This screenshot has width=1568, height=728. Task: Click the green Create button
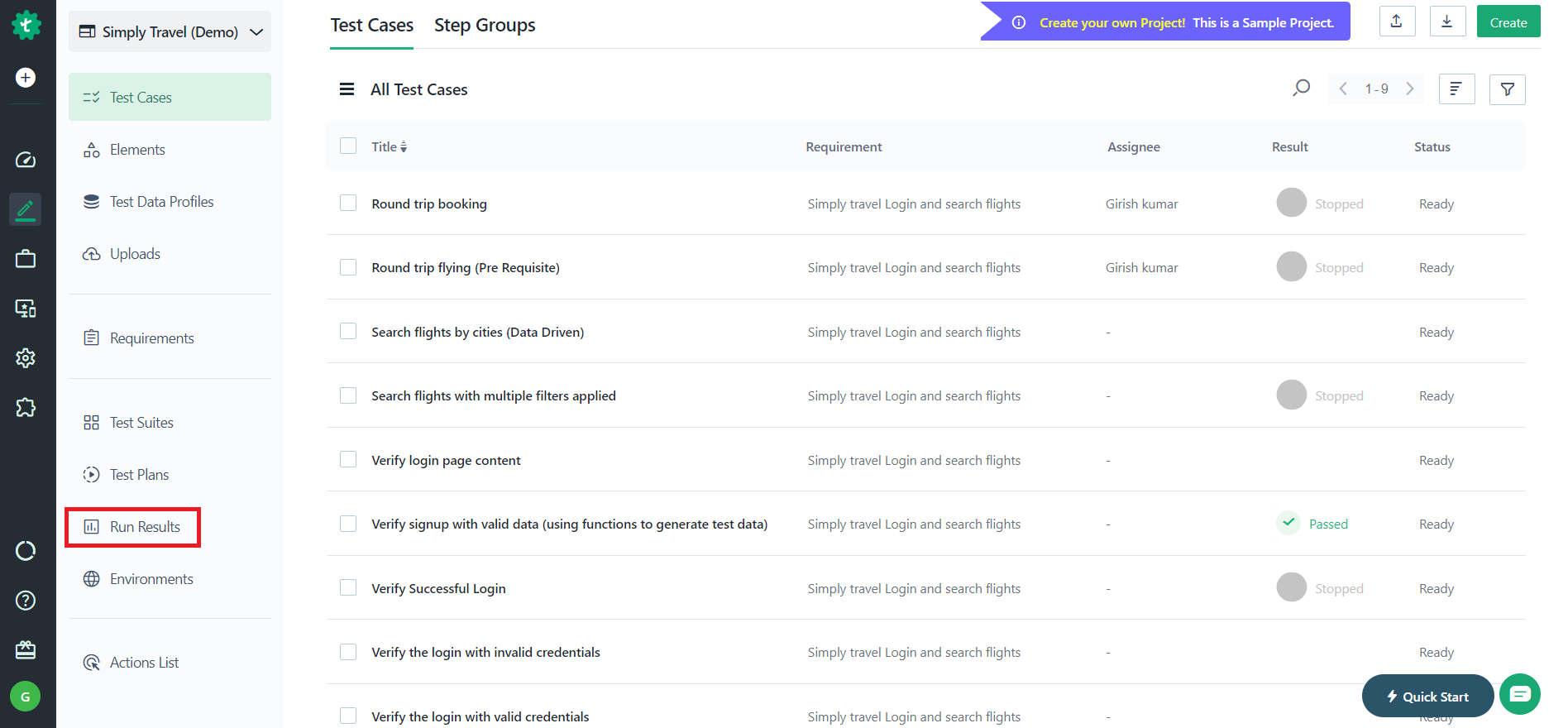(x=1508, y=22)
